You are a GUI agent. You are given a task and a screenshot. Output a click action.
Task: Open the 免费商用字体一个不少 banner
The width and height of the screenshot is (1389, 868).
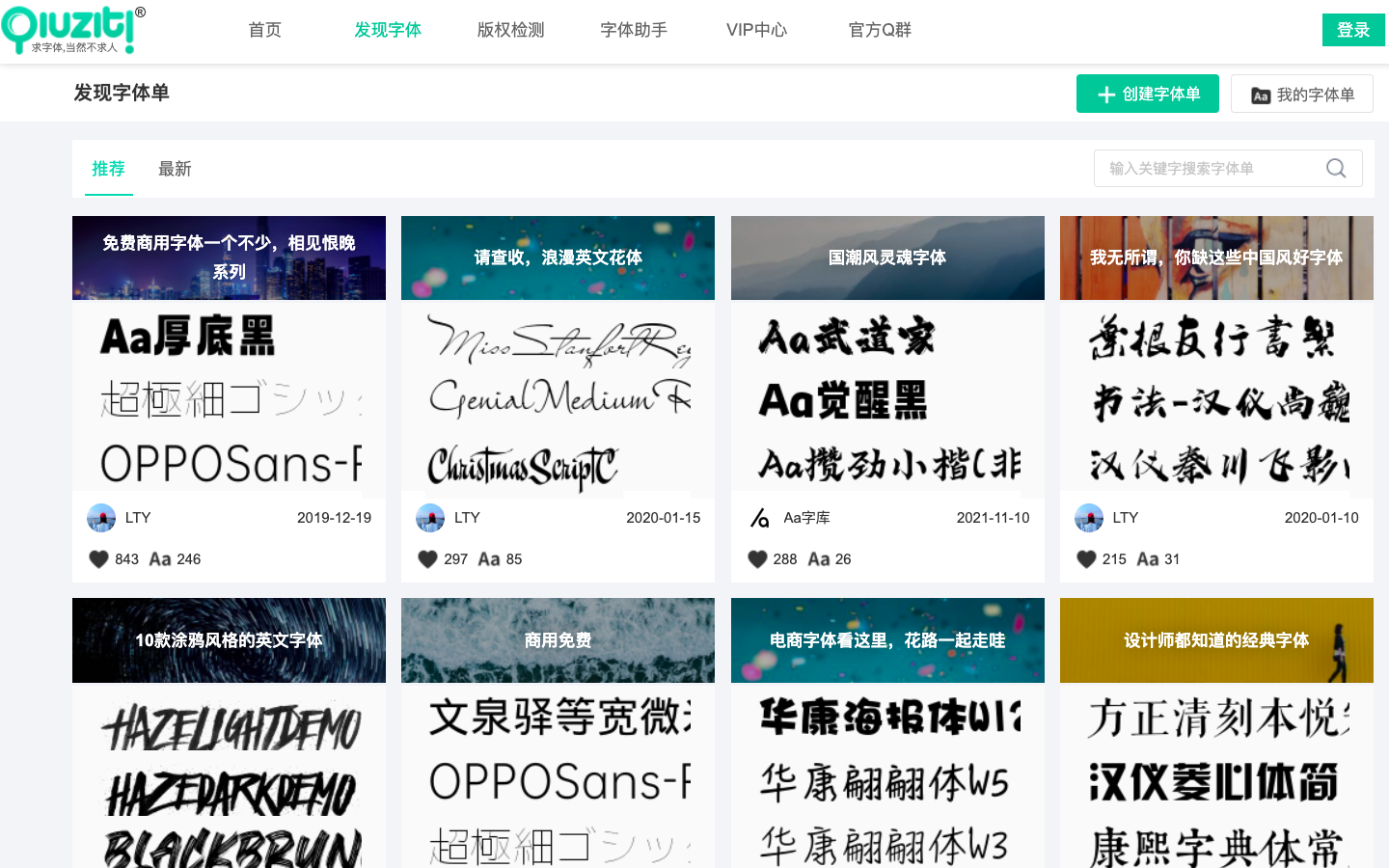(x=229, y=258)
